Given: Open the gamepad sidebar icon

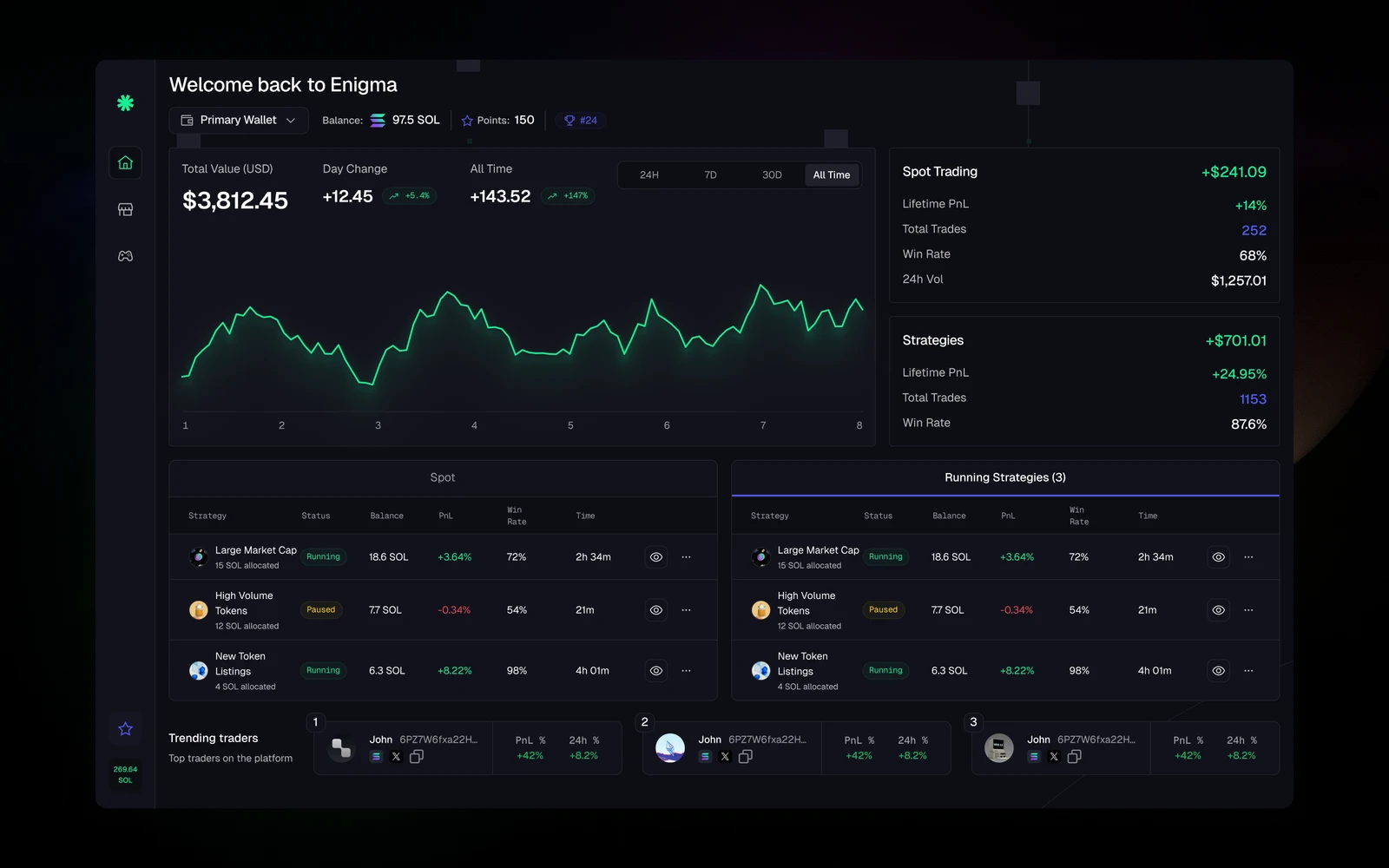Looking at the screenshot, I should click(125, 256).
